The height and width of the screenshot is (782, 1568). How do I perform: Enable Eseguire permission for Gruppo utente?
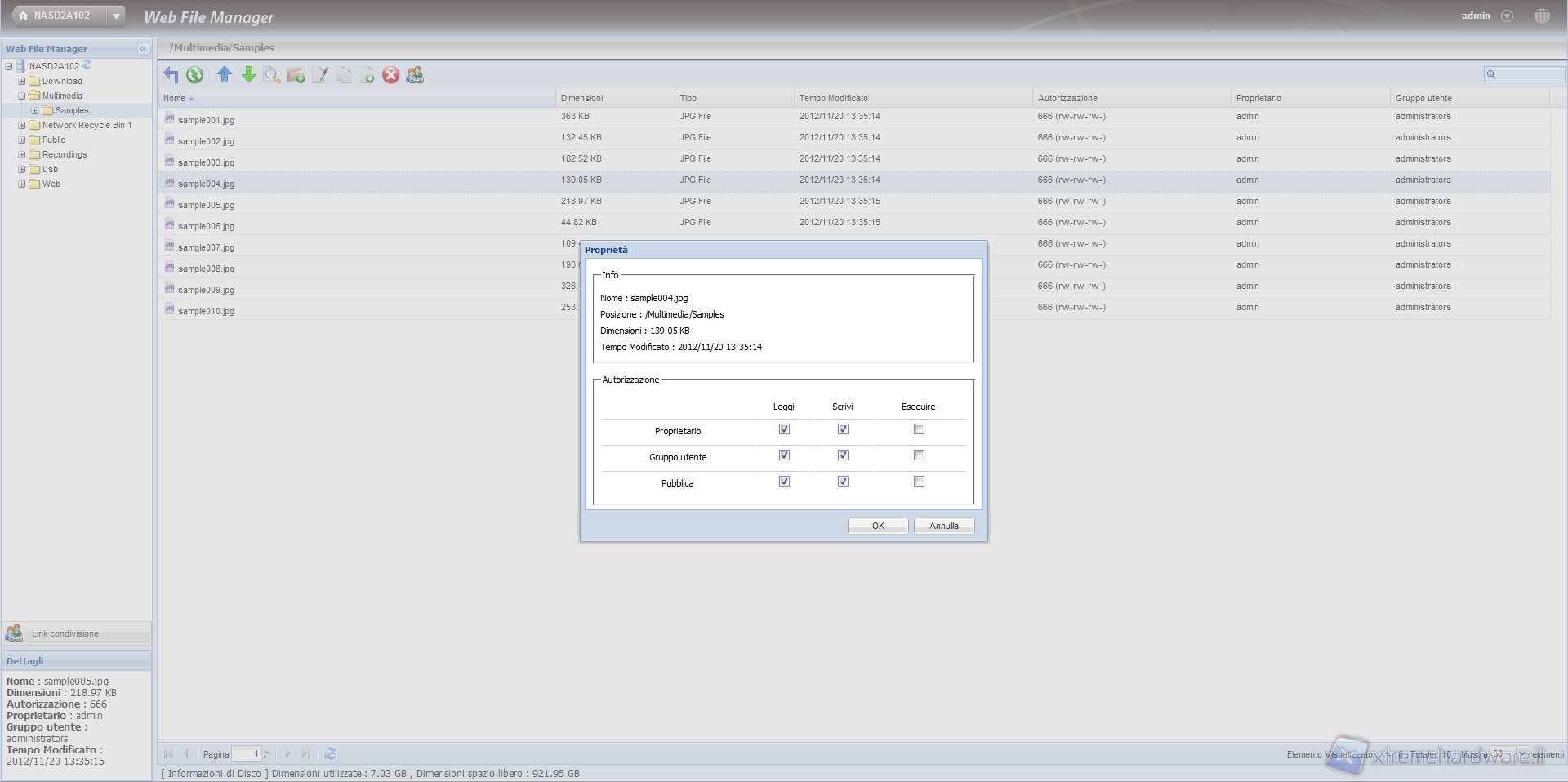[x=919, y=455]
